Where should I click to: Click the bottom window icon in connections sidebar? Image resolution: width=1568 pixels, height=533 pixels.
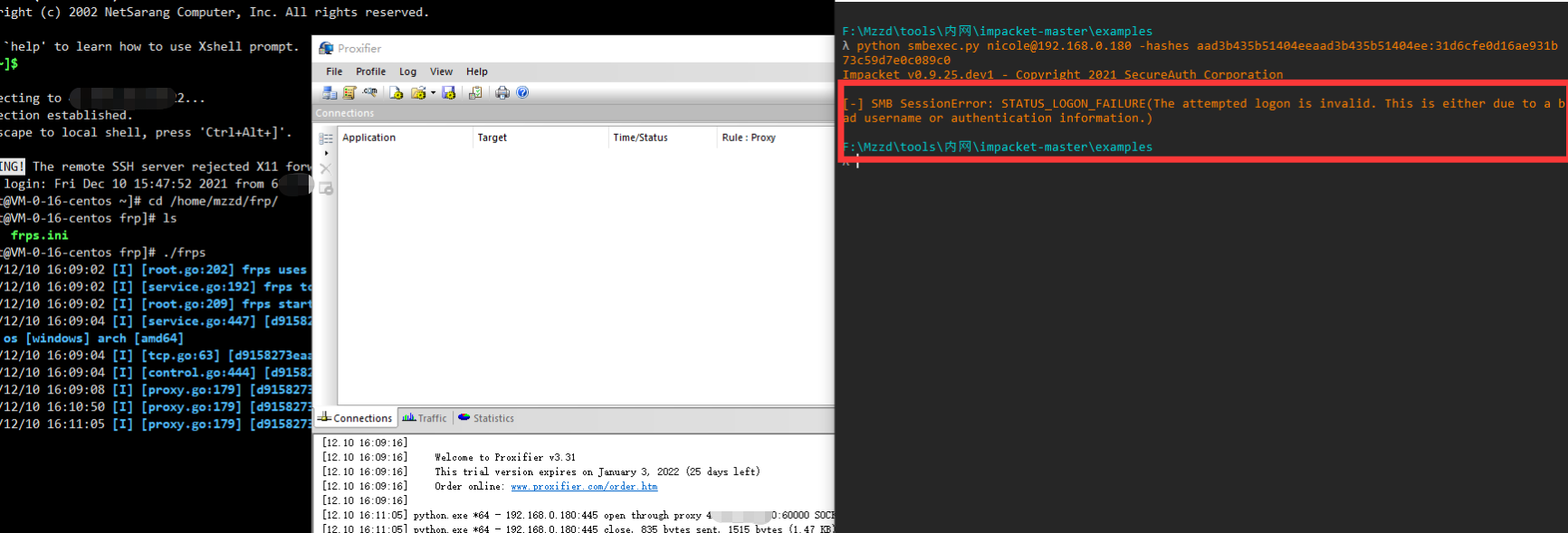326,188
